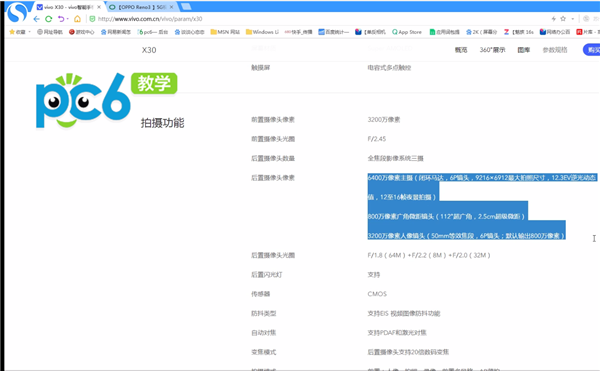Open a new tab with the tab-strip button
The height and width of the screenshot is (371, 600).
point(186,7)
